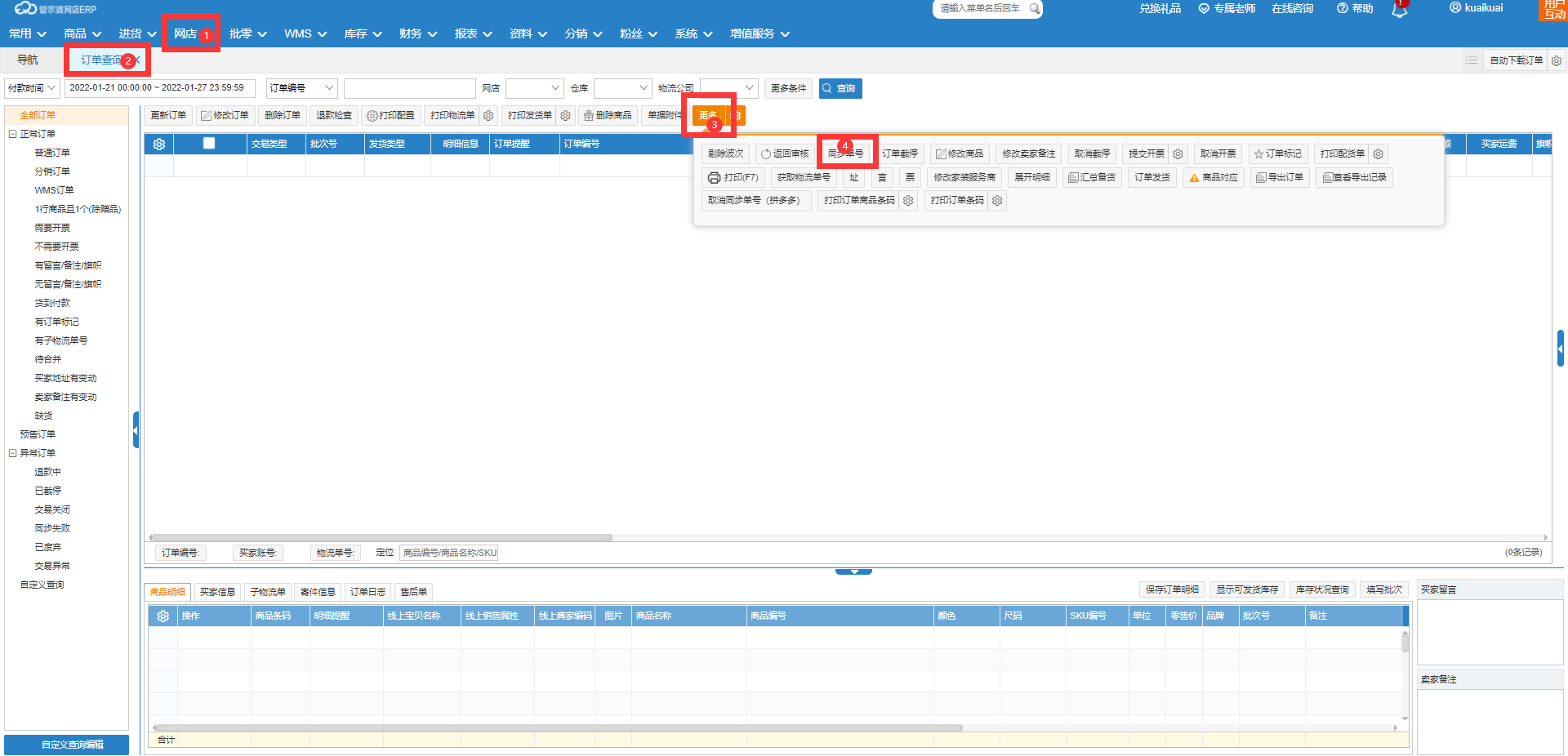
Task: Open the 付款时间 dropdown
Action: (x=32, y=88)
